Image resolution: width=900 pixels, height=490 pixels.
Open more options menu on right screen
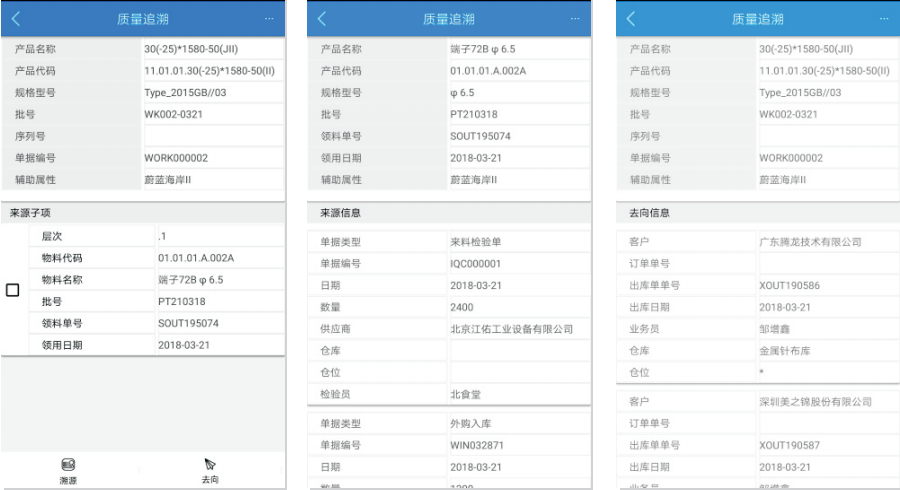click(883, 18)
